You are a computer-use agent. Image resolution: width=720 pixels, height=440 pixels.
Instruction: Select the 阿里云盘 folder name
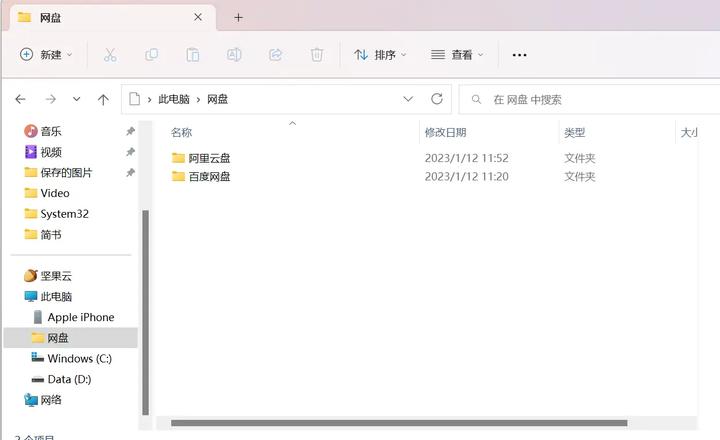pos(209,158)
